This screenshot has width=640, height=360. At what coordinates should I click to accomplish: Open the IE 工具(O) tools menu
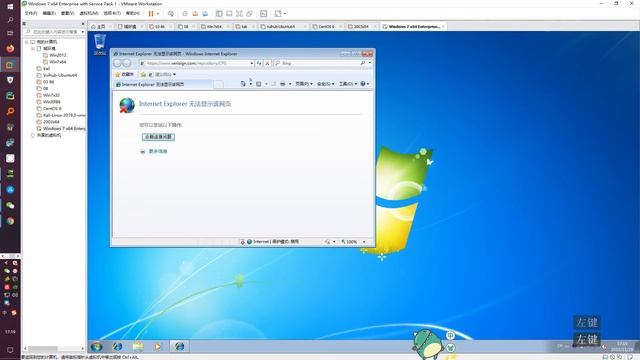point(348,84)
